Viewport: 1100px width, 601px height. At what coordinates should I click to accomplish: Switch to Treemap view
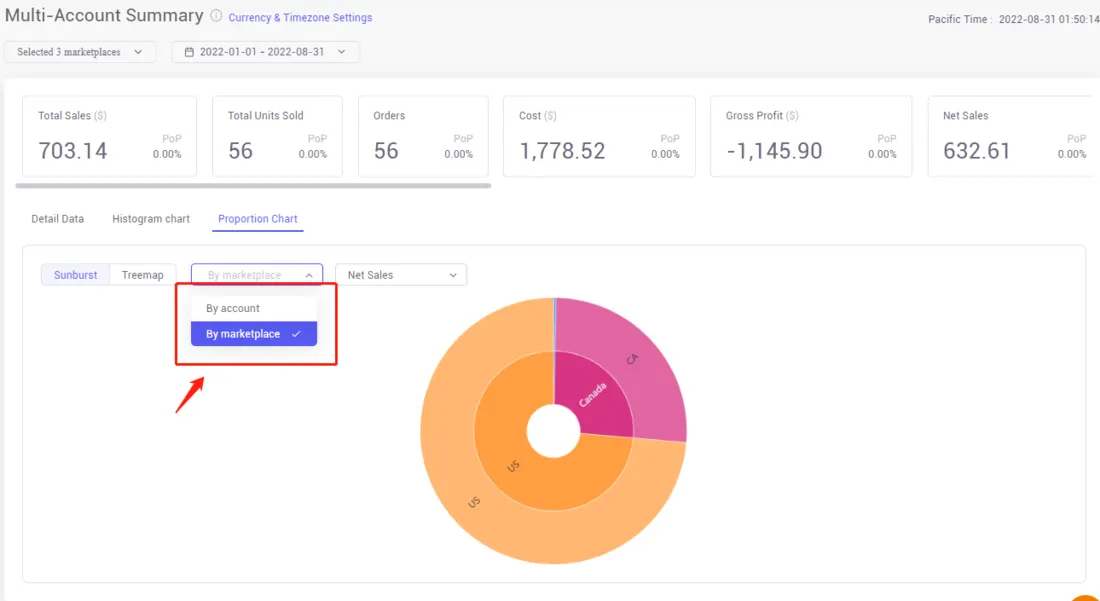142,274
